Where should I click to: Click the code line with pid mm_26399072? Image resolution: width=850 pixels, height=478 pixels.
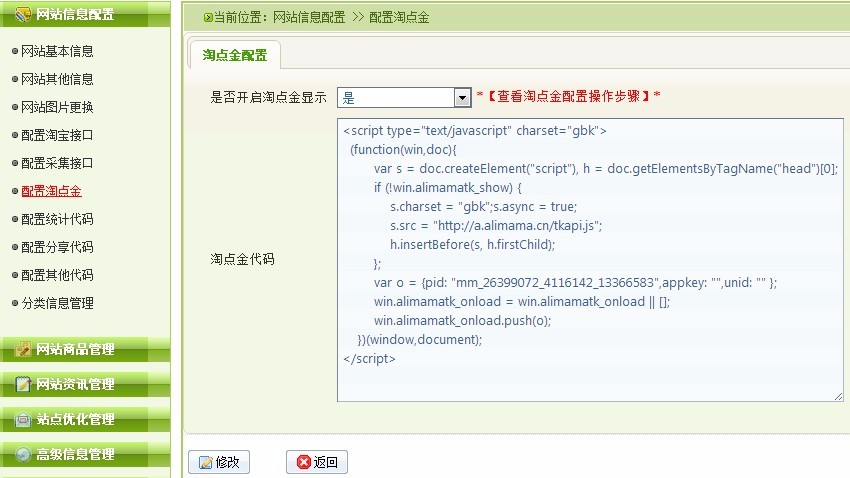point(575,283)
